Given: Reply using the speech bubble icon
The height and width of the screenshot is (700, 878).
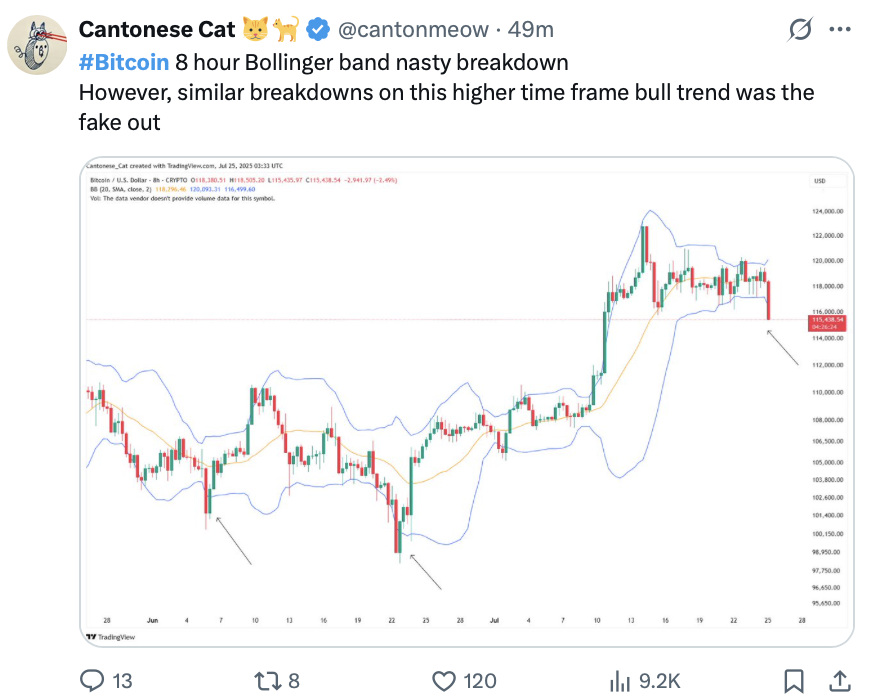Looking at the screenshot, I should coord(92,680).
